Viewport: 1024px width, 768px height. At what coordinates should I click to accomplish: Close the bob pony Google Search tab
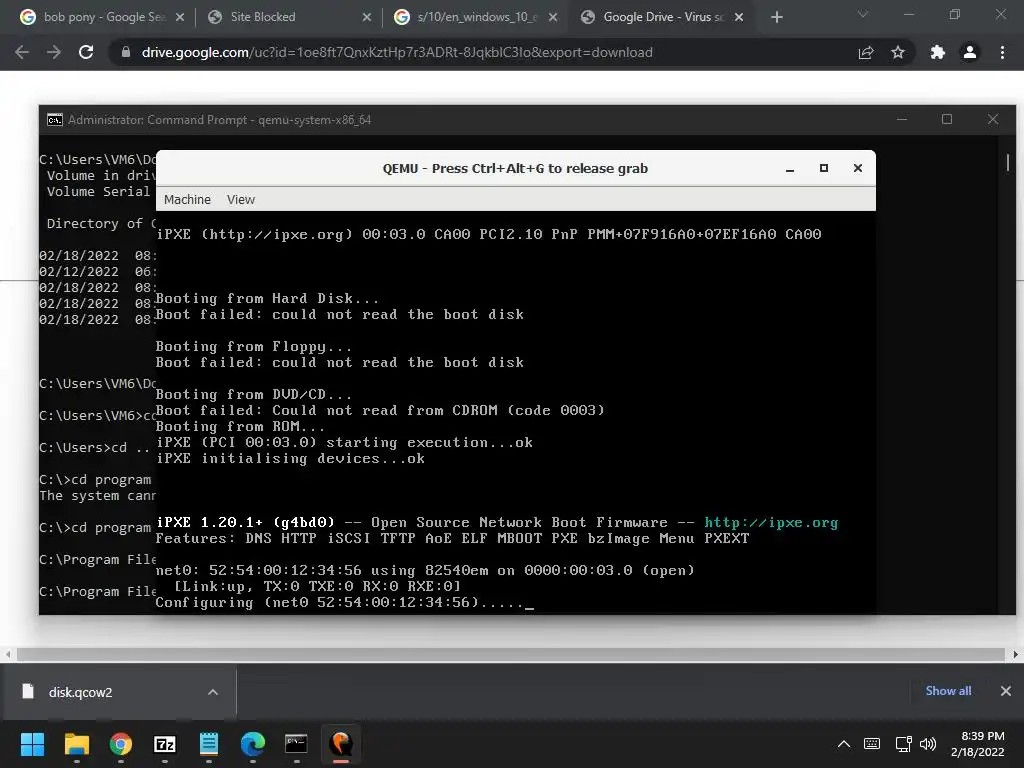[180, 17]
